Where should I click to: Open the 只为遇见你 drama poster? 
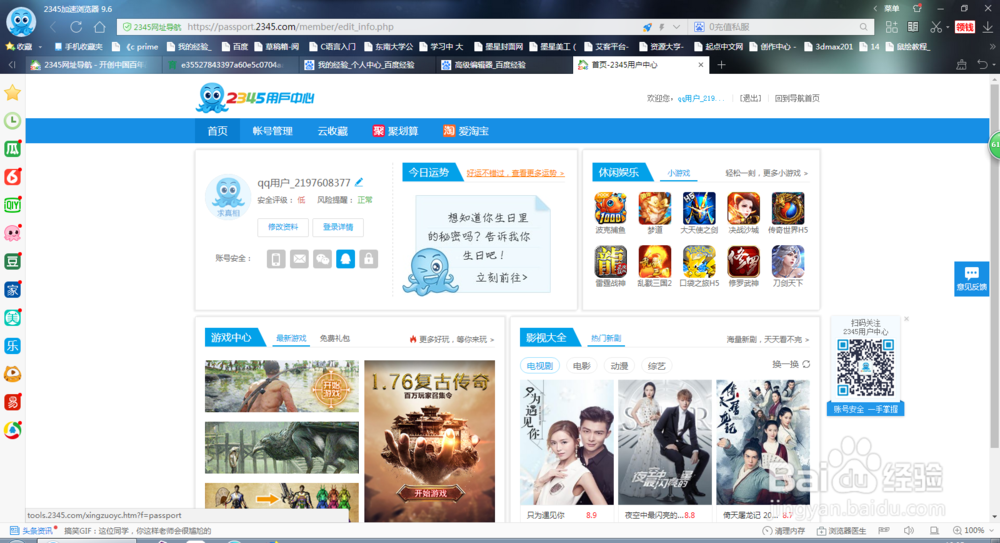tap(566, 443)
